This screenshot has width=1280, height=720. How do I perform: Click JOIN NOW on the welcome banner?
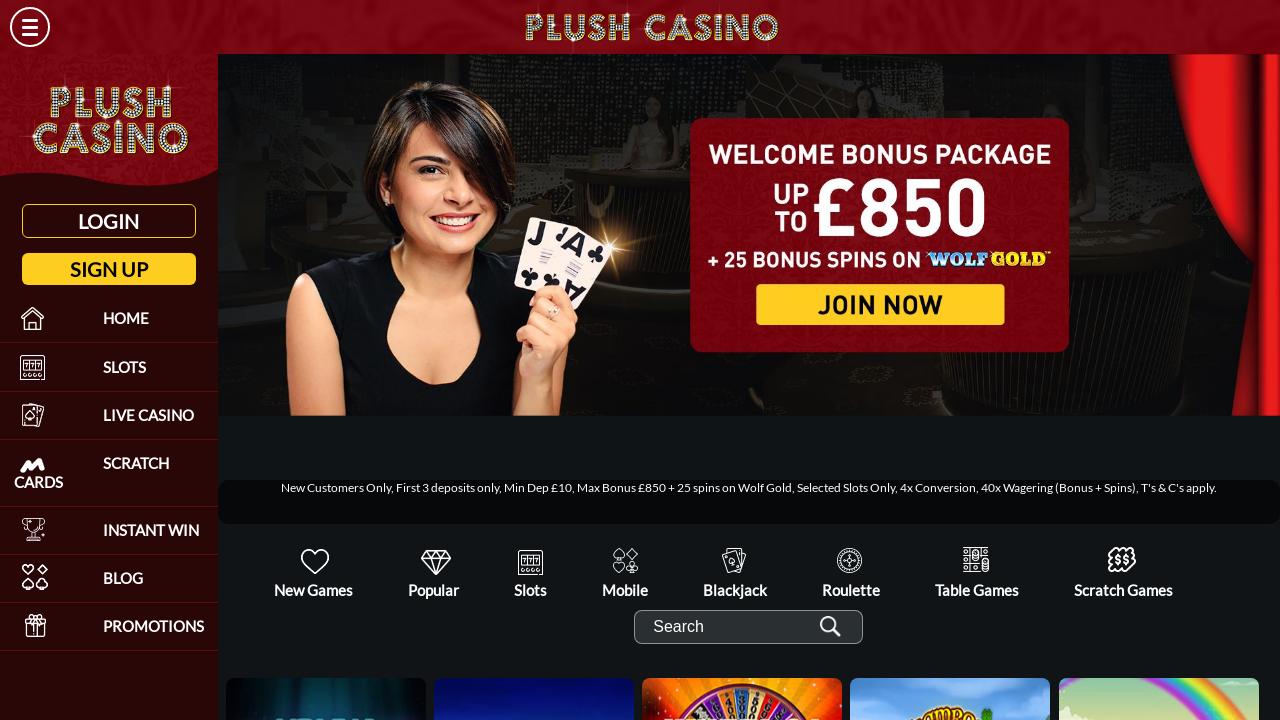coord(880,305)
